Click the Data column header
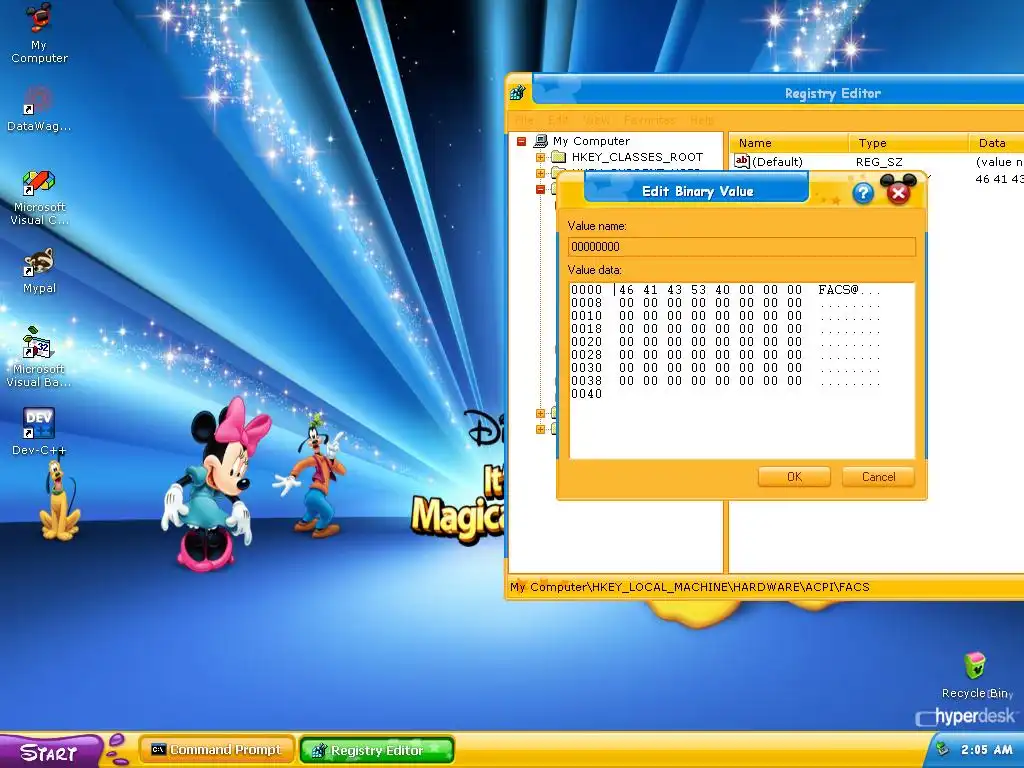 997,143
